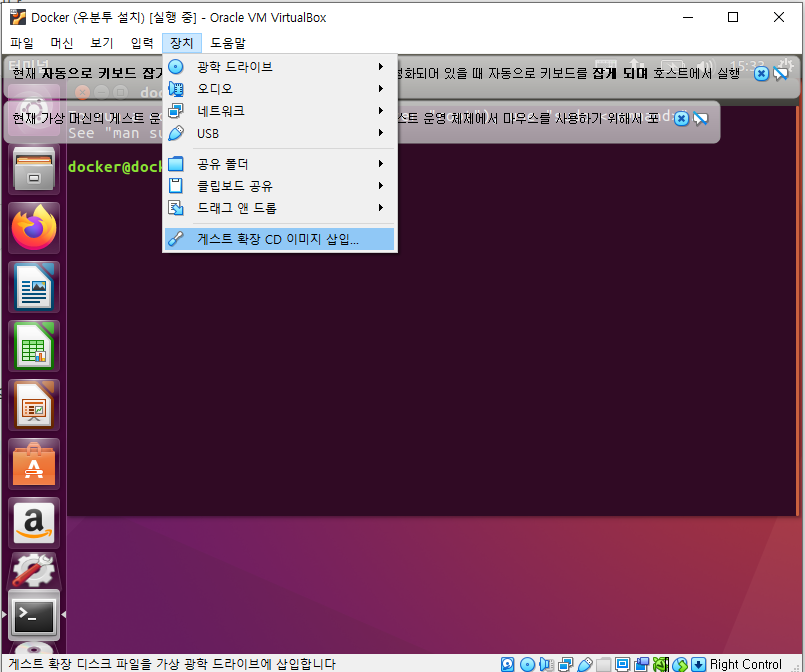Click the hard disk activity status icon

tap(508, 664)
